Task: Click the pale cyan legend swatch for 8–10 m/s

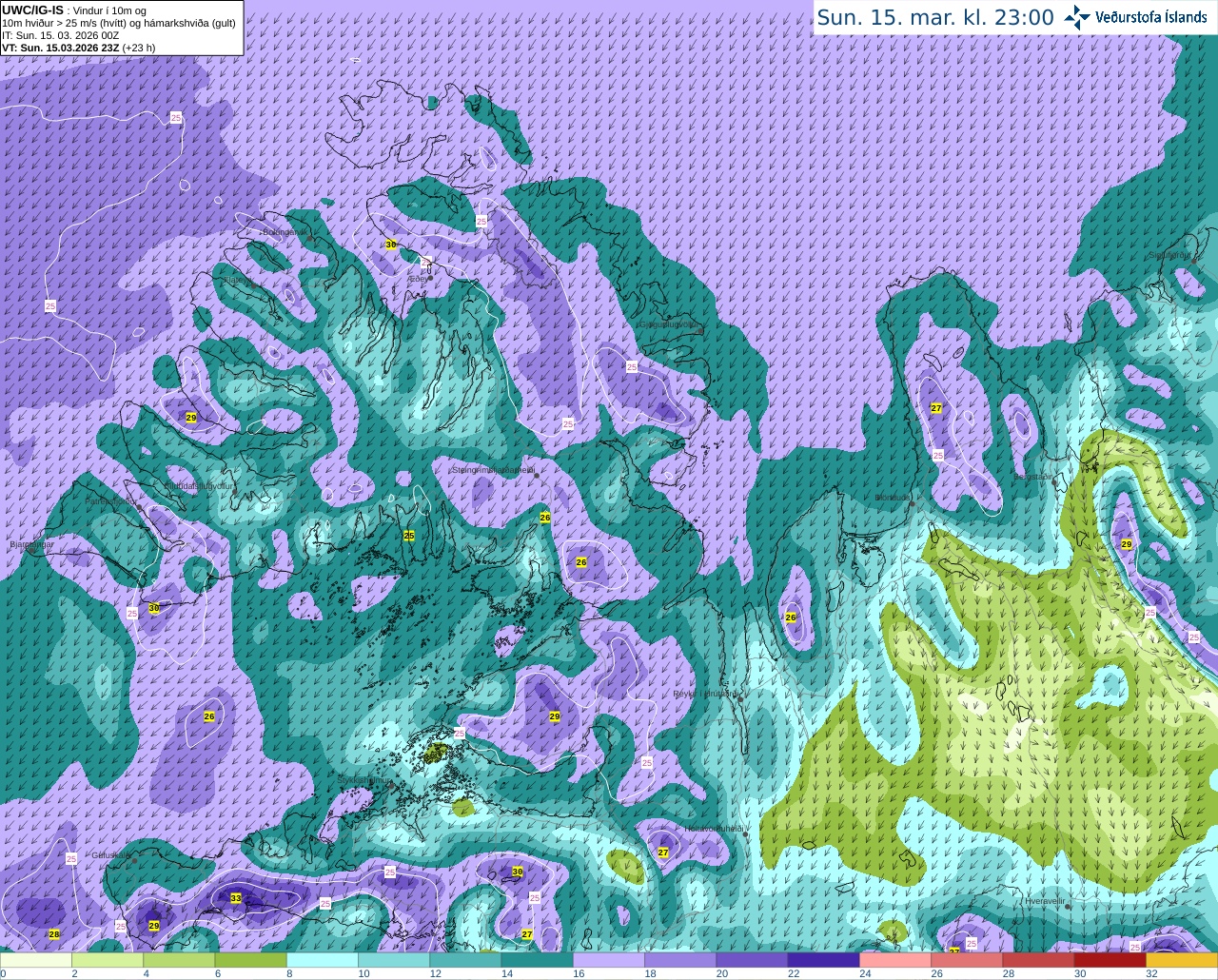Action: pos(323,960)
